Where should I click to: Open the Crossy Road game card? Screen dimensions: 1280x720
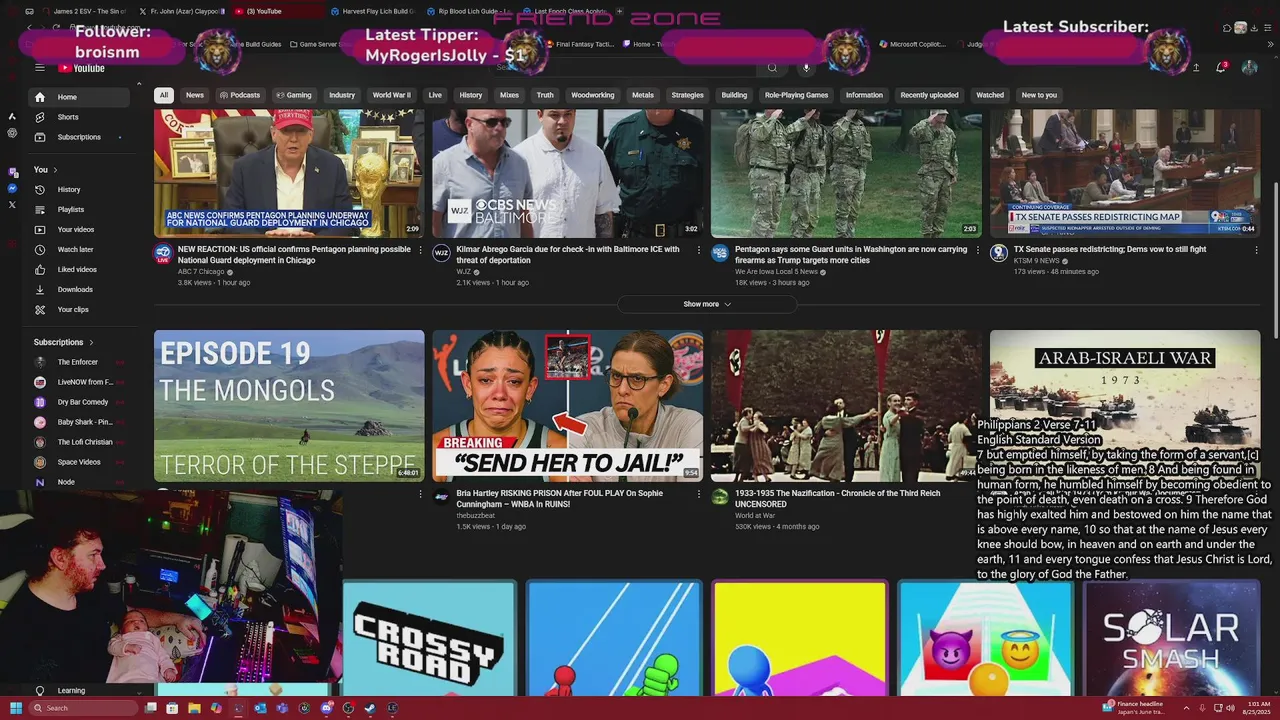coord(429,639)
